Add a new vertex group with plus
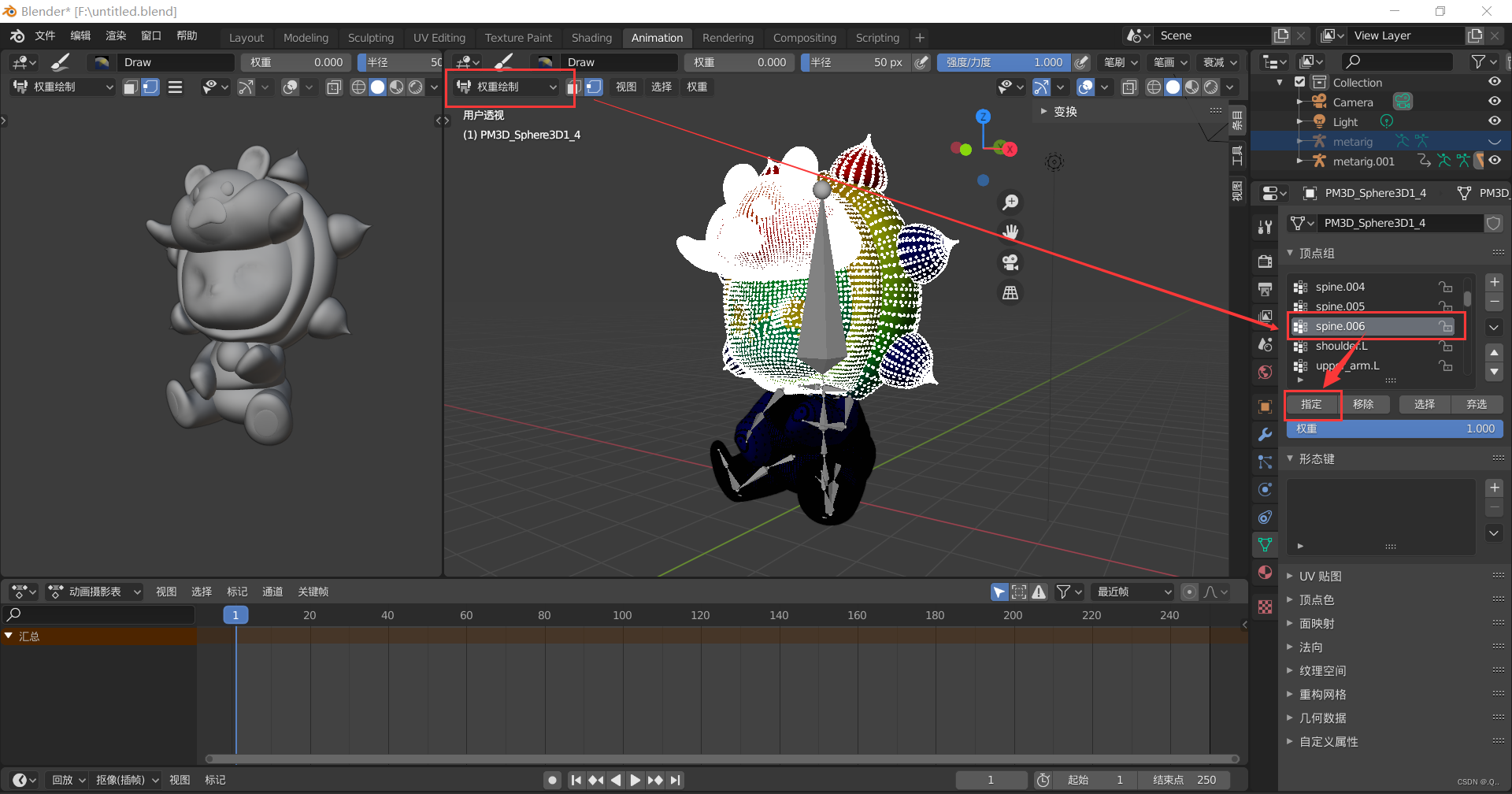The height and width of the screenshot is (794, 1512). (x=1494, y=282)
